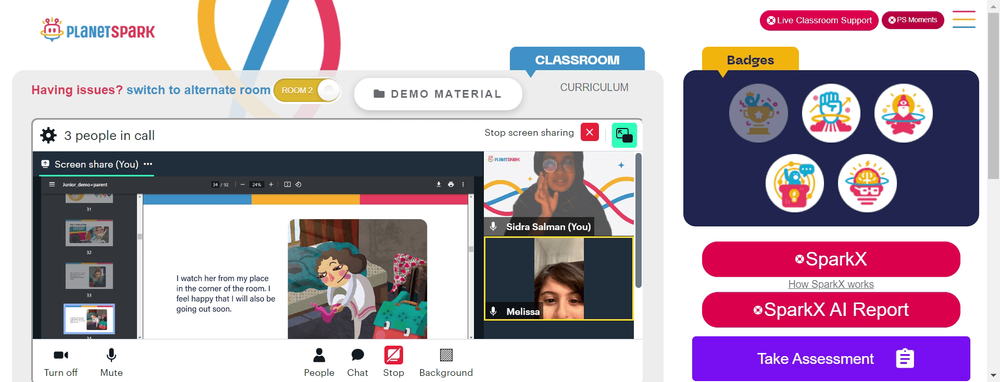The image size is (1000, 382).
Task: Select slide thumbnail 33
Action: pos(89,275)
